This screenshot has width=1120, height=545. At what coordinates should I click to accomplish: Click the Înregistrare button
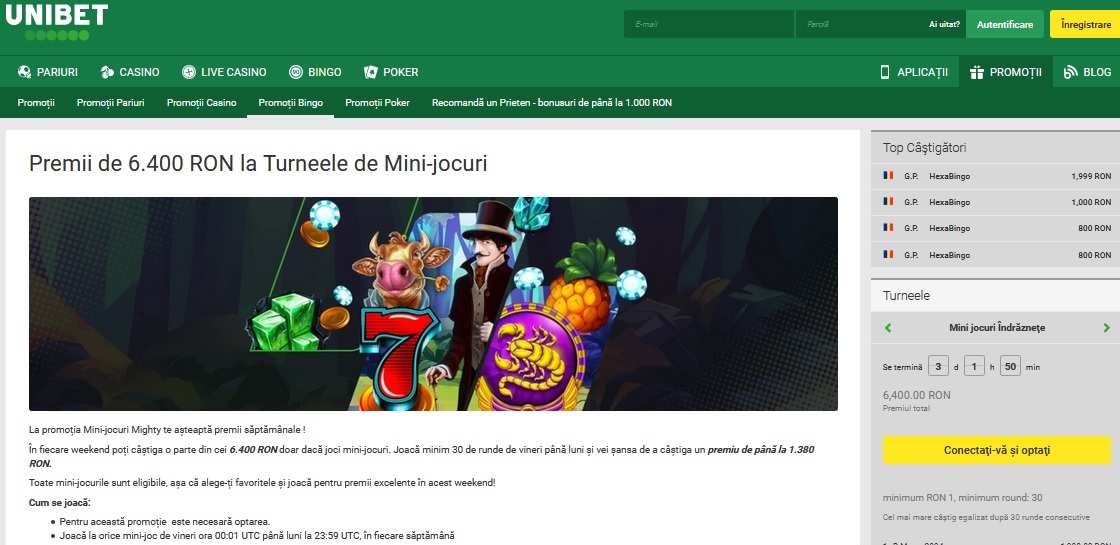tap(1085, 24)
